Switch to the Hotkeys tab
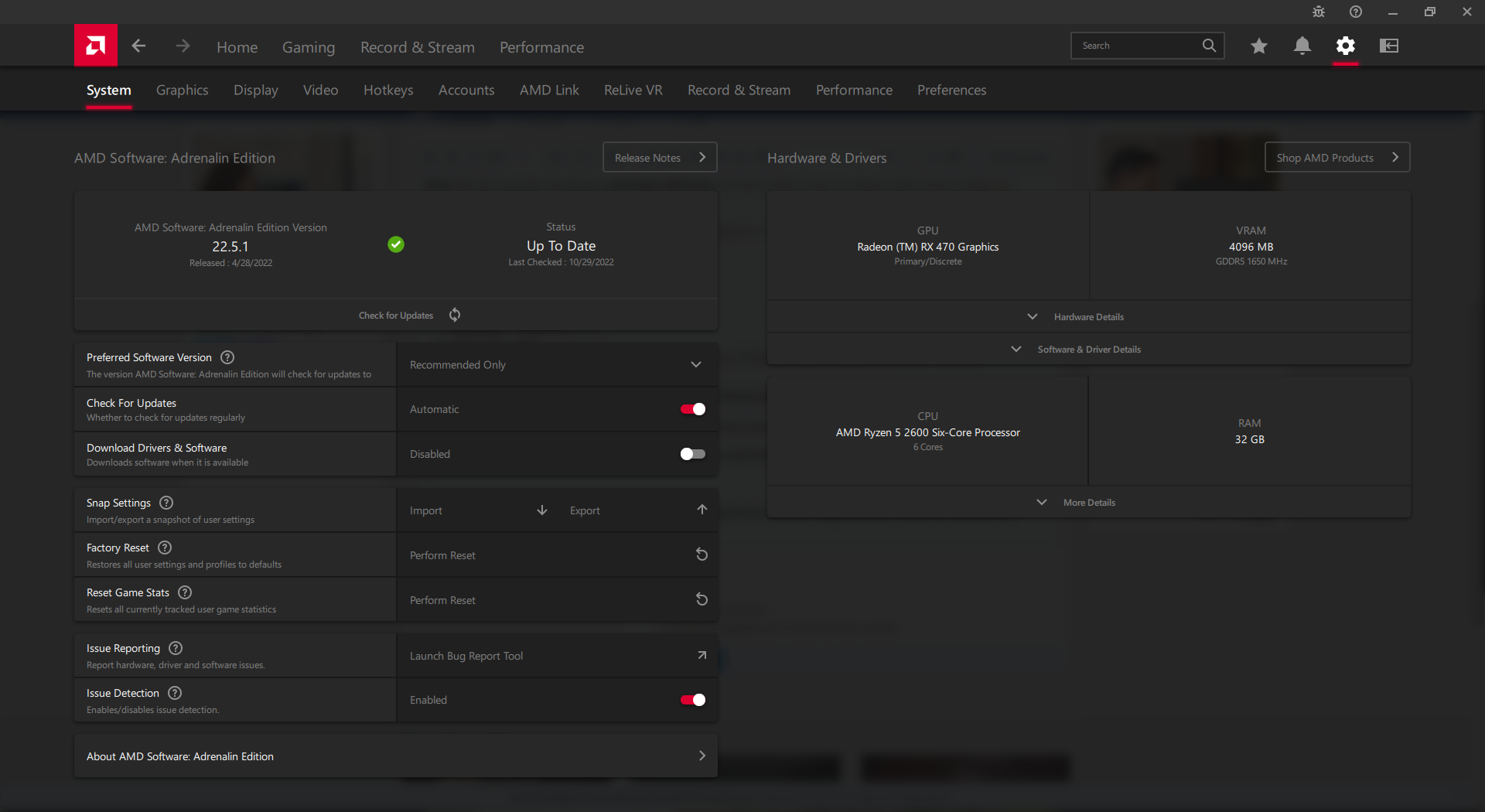This screenshot has width=1485, height=812. click(388, 90)
